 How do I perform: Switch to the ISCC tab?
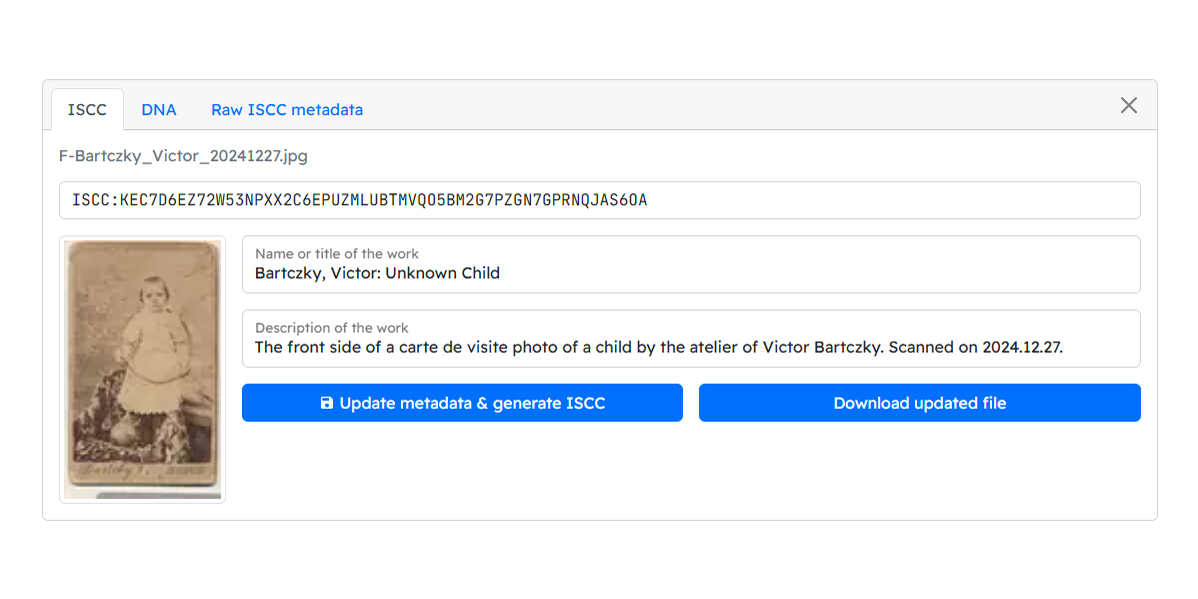tap(87, 110)
